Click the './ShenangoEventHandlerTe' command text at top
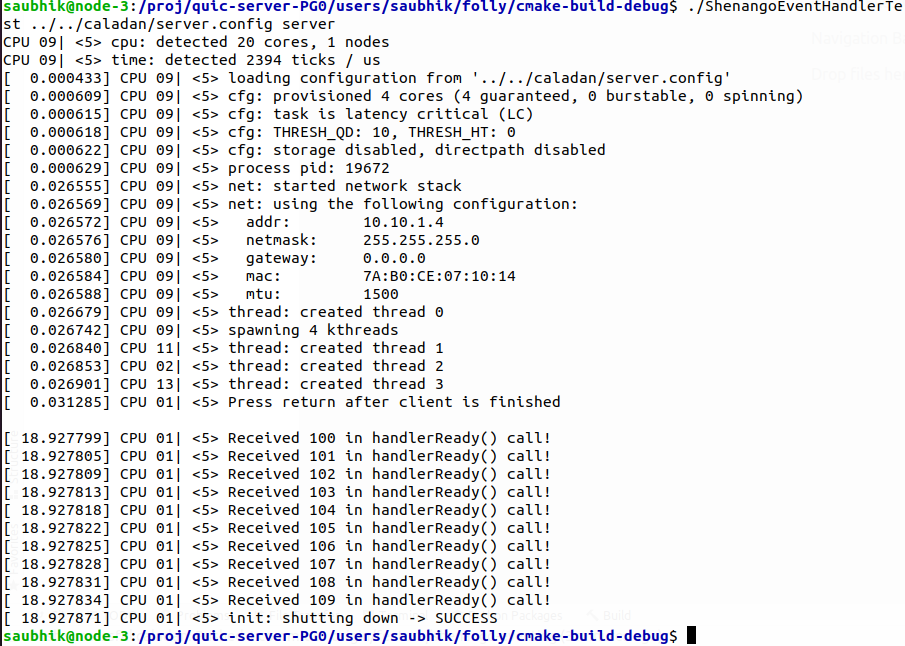Screen dimensions: 905x646 [x=795, y=7]
